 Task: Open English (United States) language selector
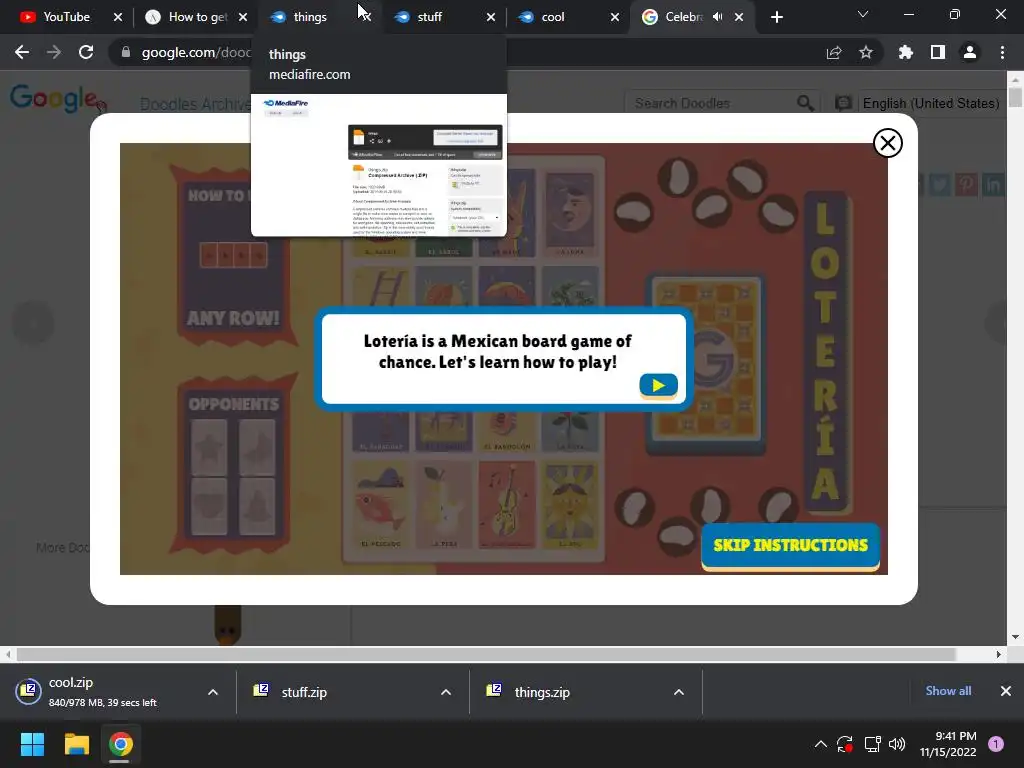tap(931, 103)
